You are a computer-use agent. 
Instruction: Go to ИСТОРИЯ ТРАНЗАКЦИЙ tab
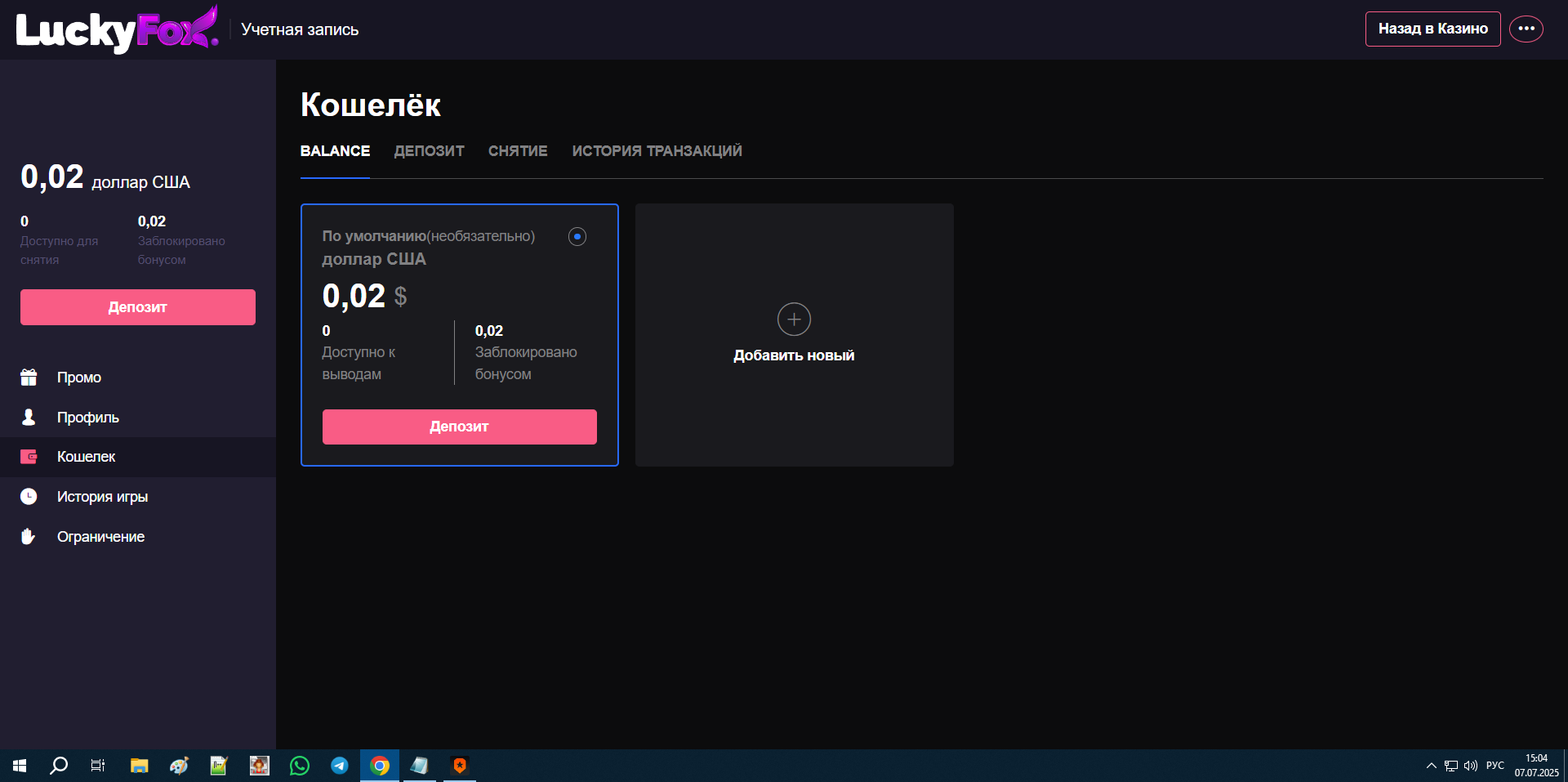coord(657,151)
